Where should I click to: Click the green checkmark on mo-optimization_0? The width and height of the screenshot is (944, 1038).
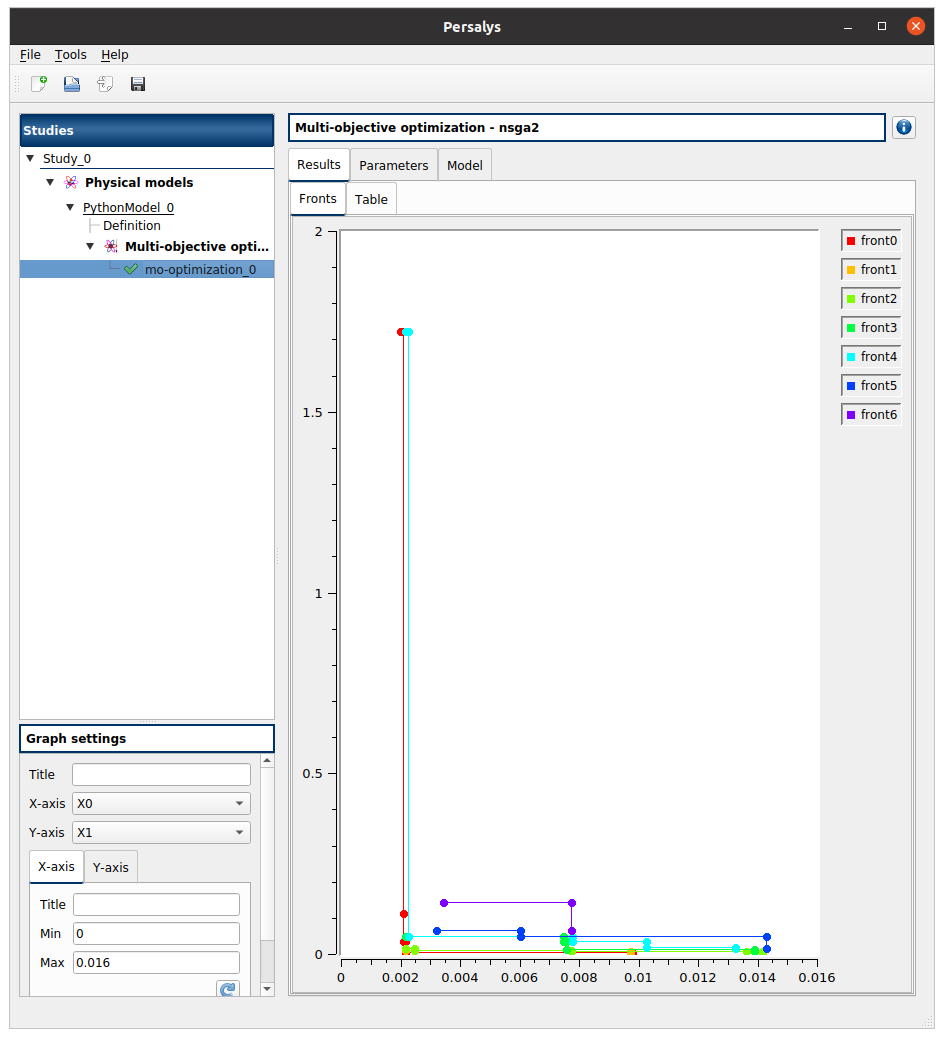click(x=130, y=270)
